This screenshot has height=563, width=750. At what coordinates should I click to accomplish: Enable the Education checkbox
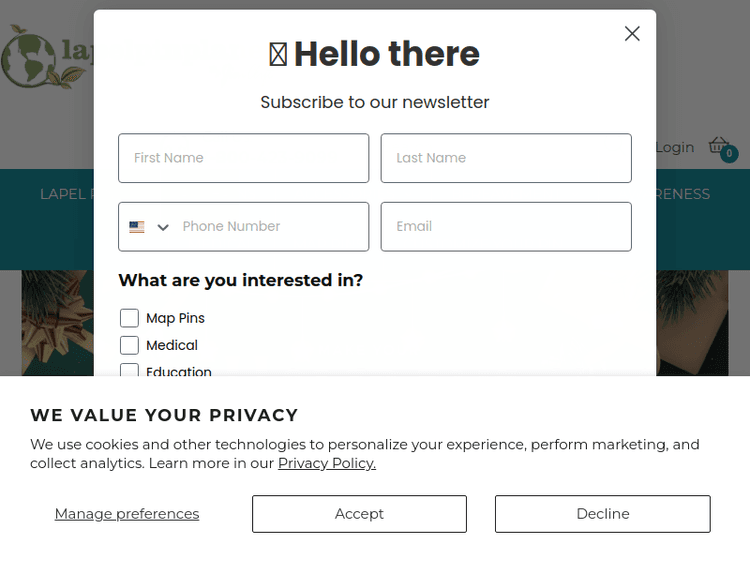click(129, 371)
